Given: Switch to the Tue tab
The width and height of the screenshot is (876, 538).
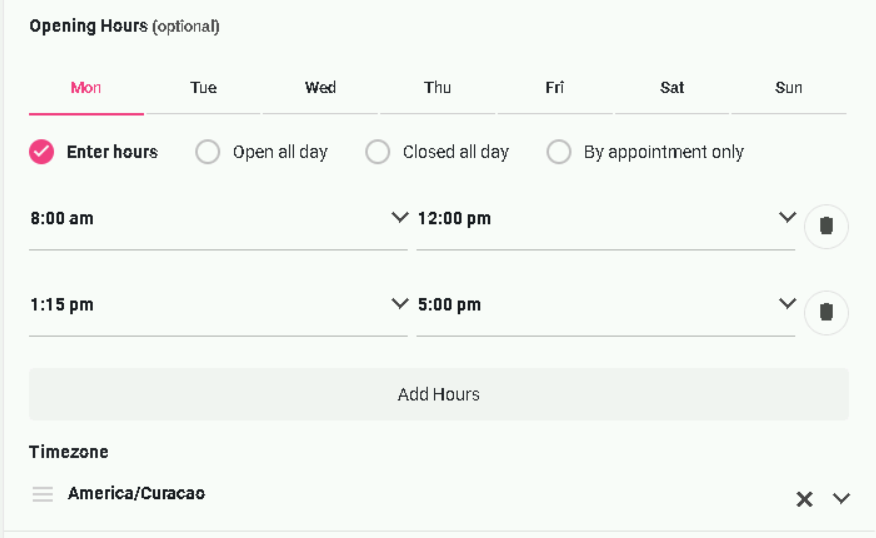Looking at the screenshot, I should (203, 88).
